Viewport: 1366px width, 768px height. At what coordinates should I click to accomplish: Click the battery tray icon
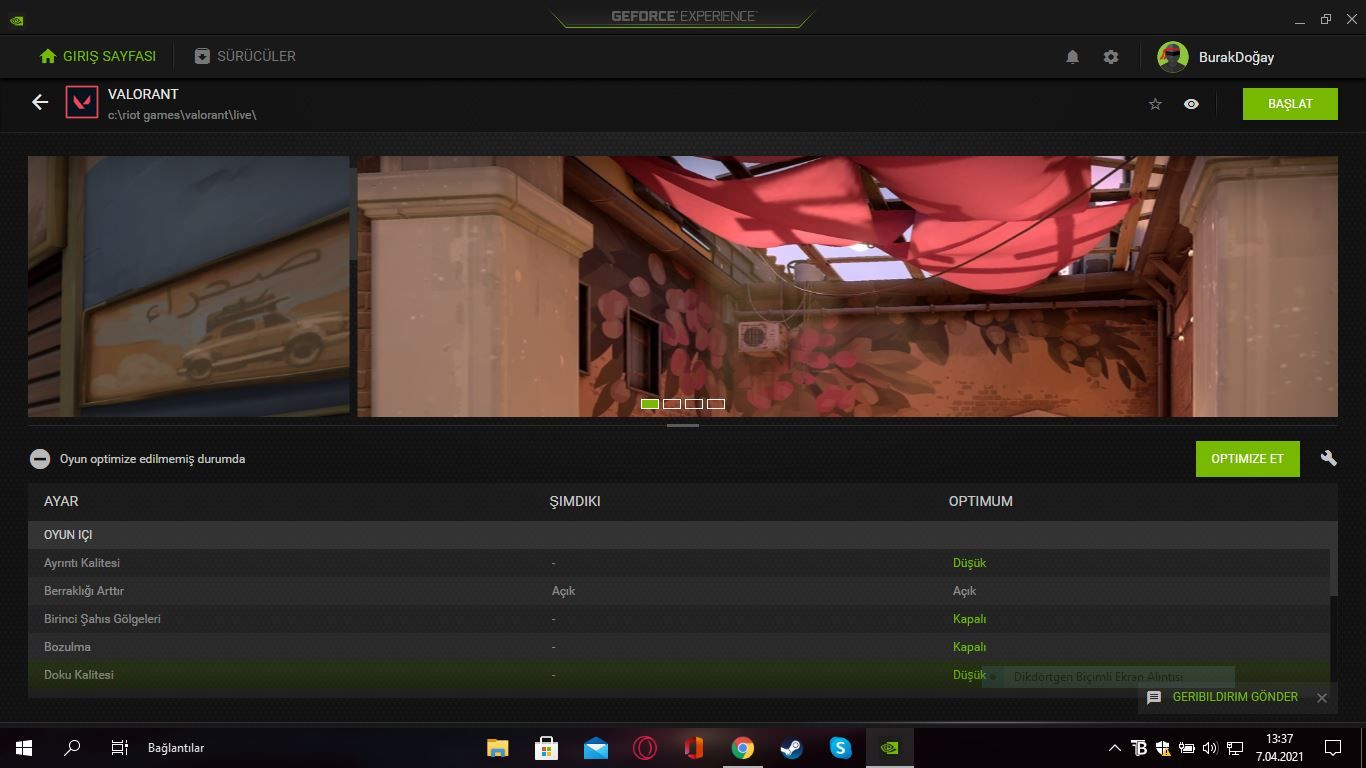pos(1187,748)
